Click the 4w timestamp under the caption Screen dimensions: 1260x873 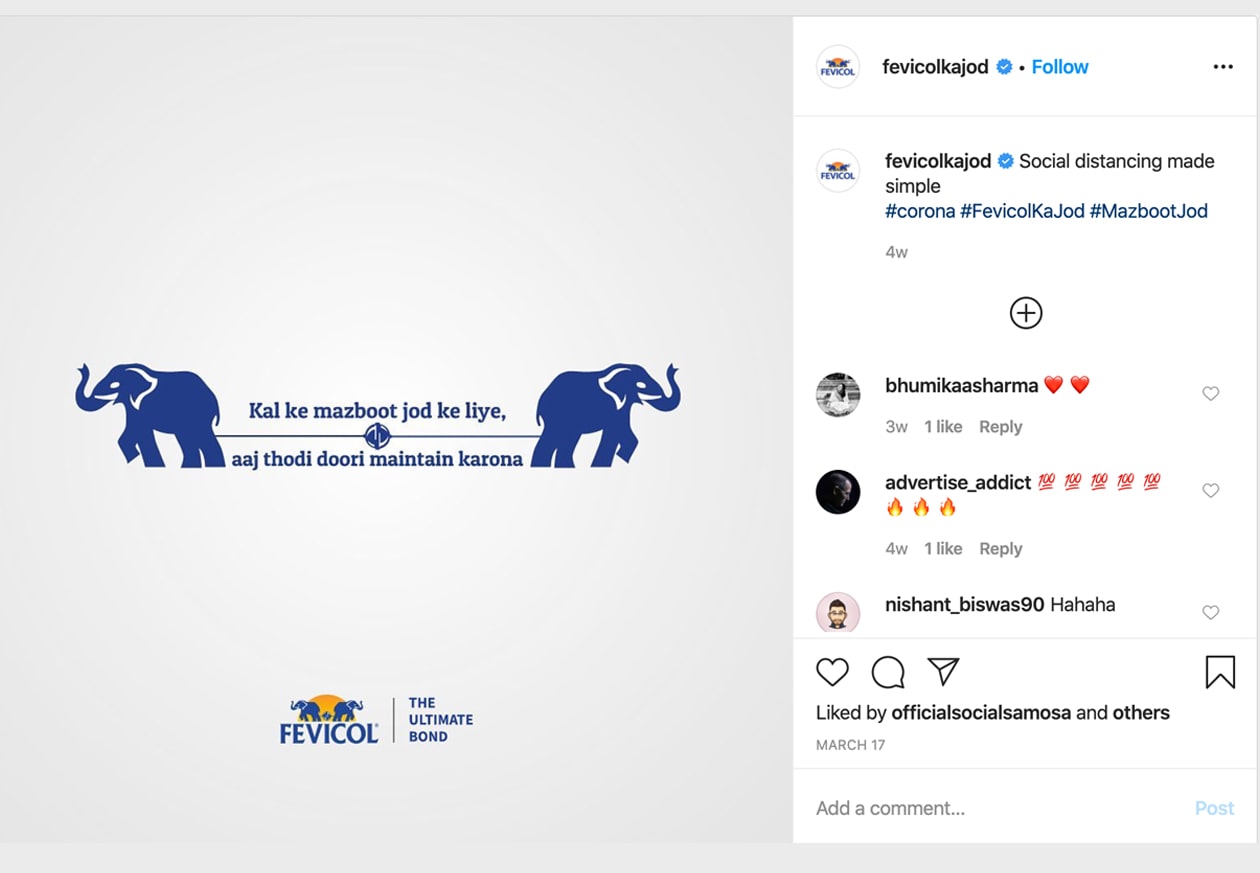point(896,252)
